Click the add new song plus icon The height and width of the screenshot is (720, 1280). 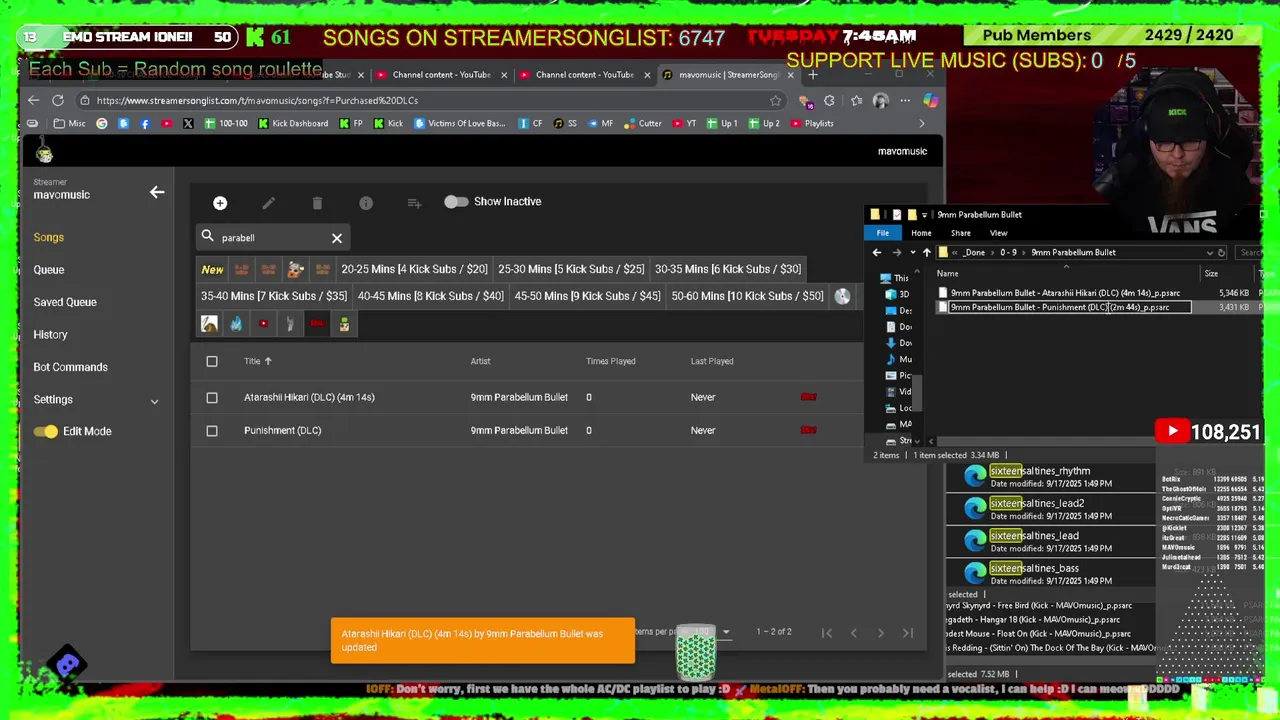click(x=220, y=203)
